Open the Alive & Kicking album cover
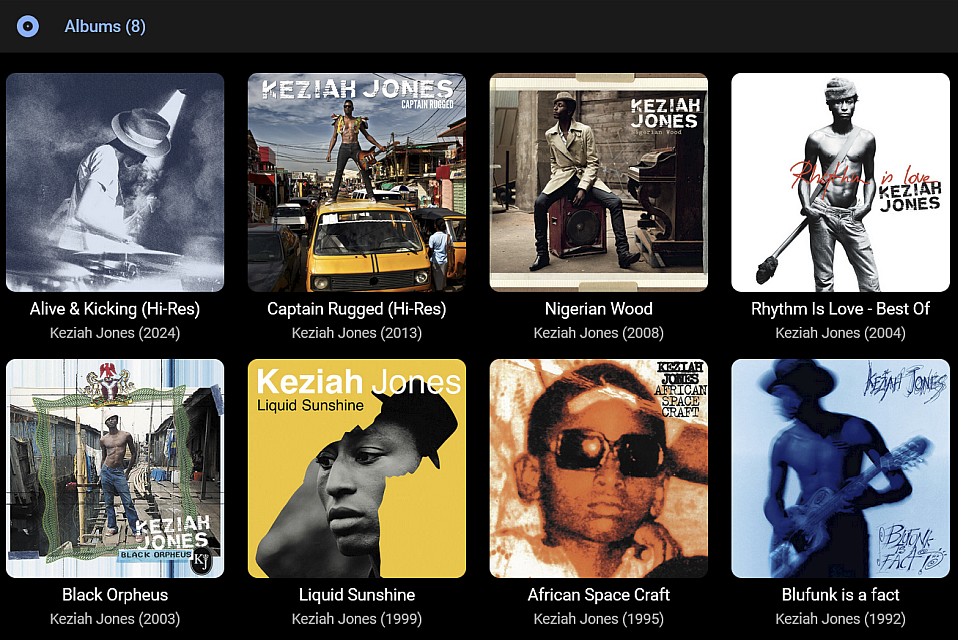This screenshot has width=958, height=640. [x=115, y=183]
